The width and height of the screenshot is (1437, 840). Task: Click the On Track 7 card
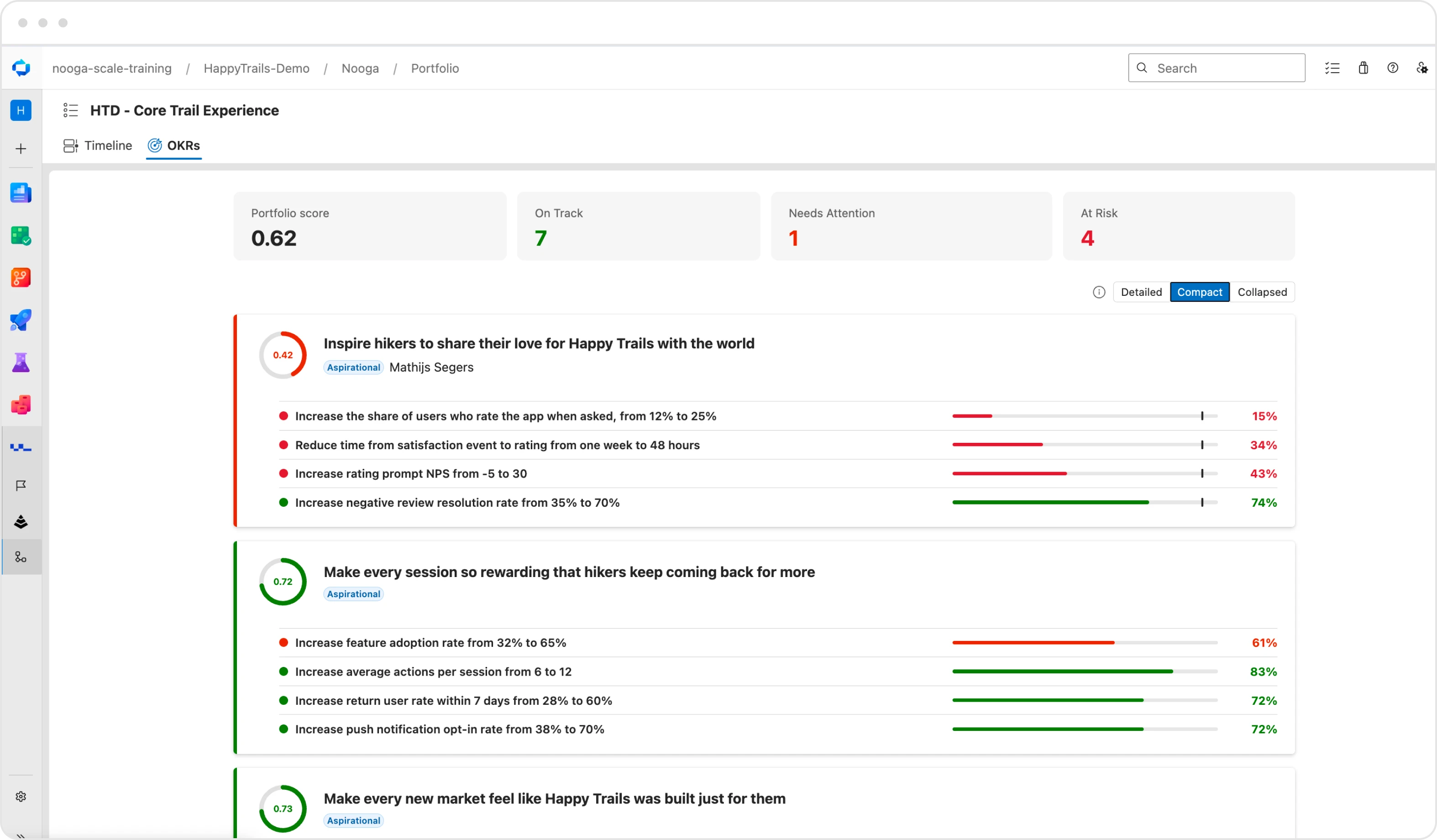(638, 226)
